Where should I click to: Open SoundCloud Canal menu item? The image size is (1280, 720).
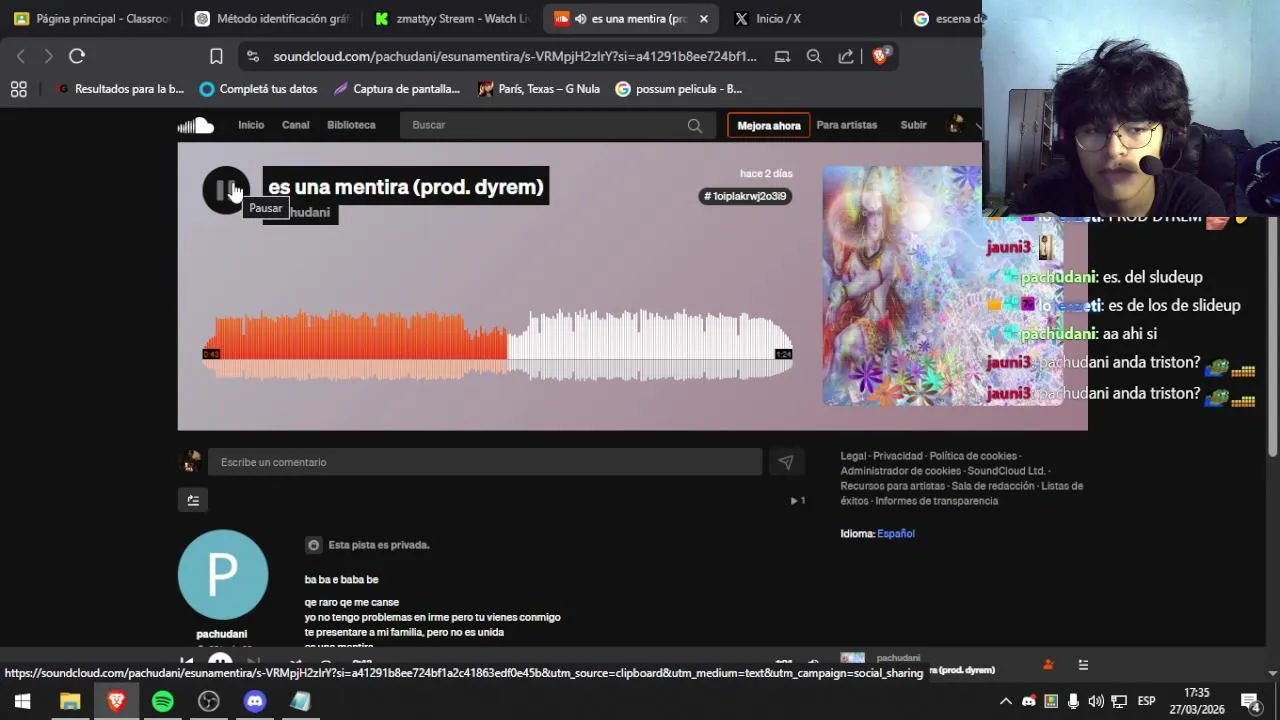295,125
